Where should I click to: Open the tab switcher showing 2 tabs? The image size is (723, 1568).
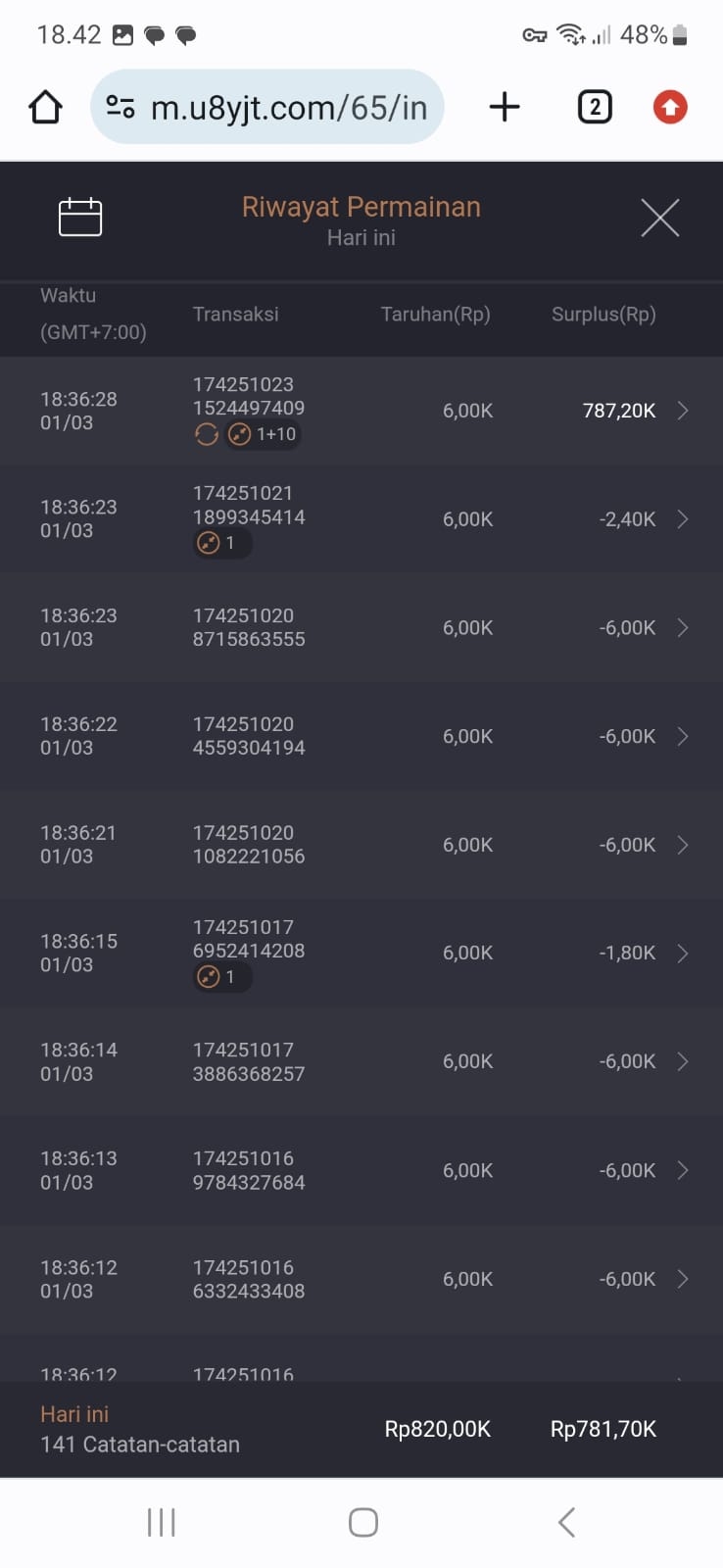(595, 107)
